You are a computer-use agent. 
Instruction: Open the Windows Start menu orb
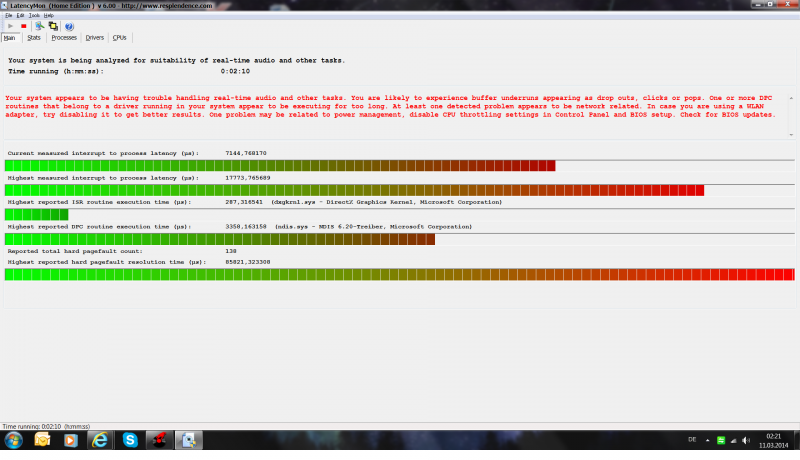tap(13, 440)
